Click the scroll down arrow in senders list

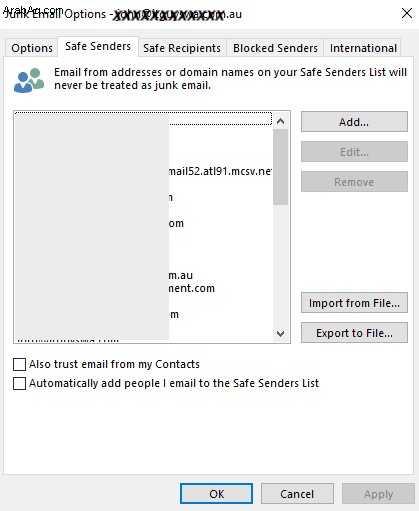click(x=280, y=333)
